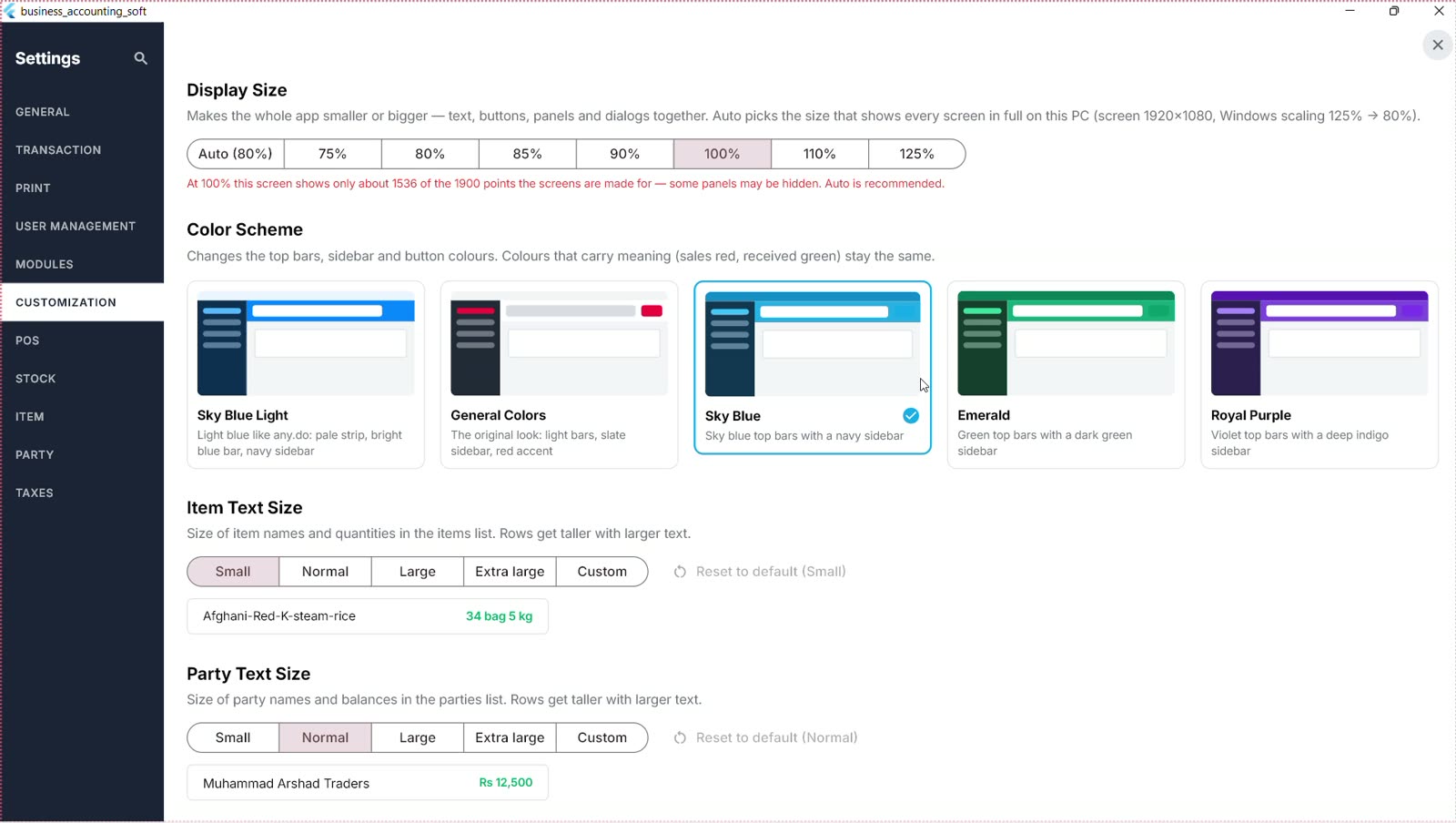Switch to the Modules section

coord(82,264)
